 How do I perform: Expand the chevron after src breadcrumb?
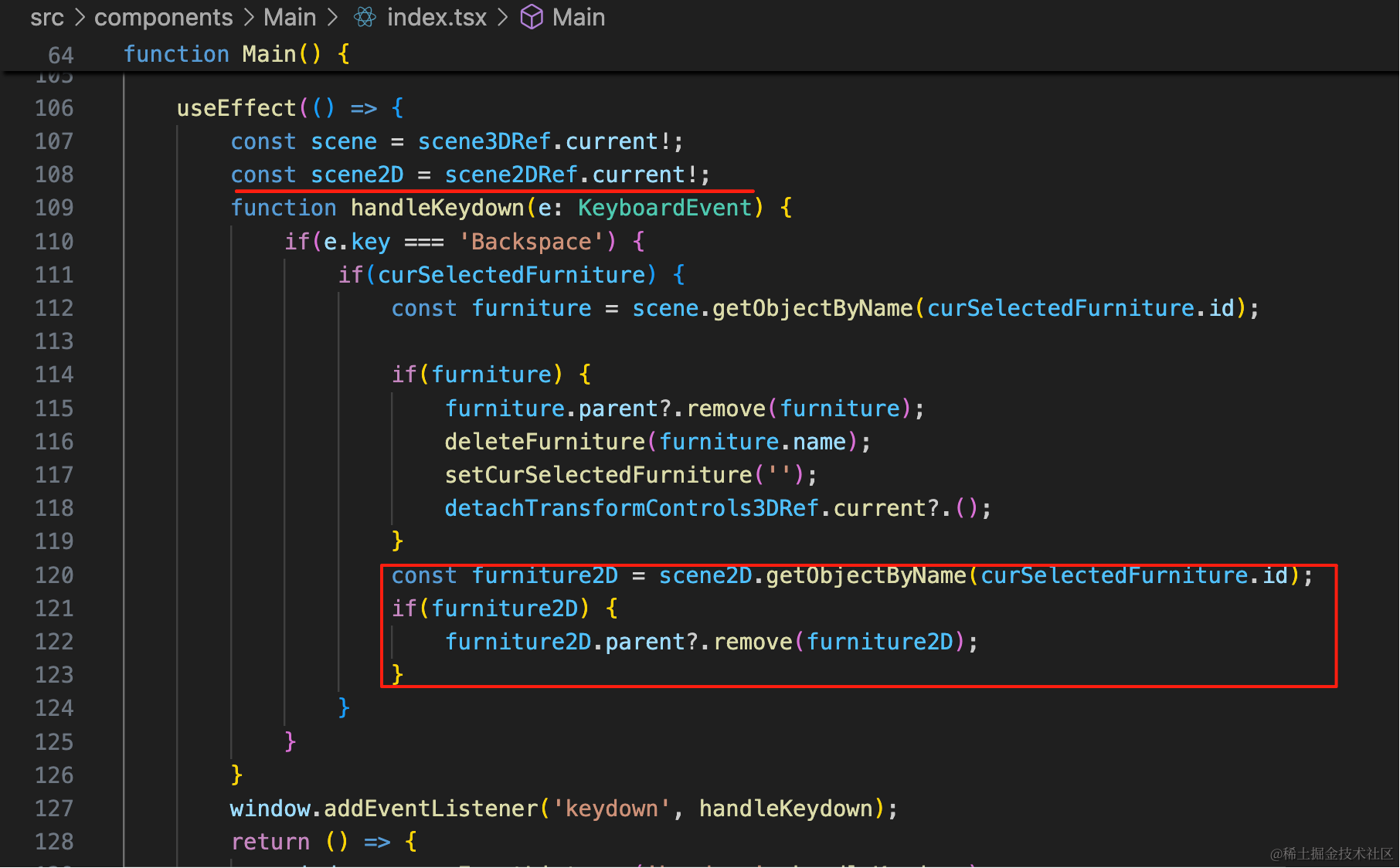79,17
